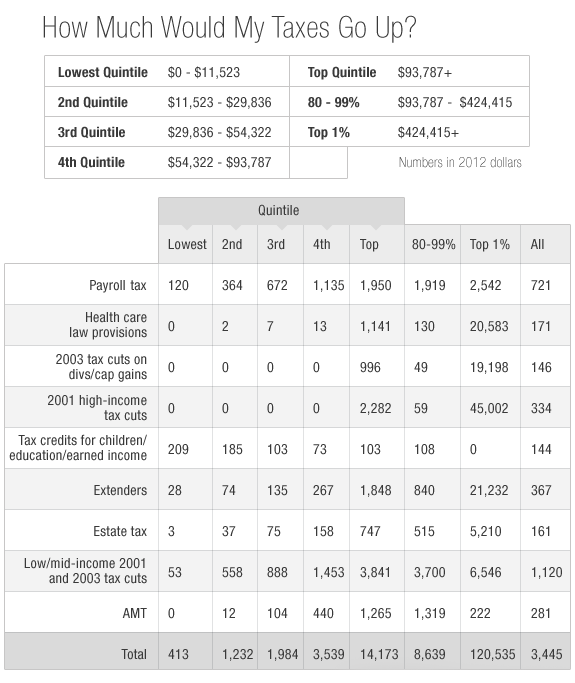Click the 45,002 high-income tax cuts cell

489,409
